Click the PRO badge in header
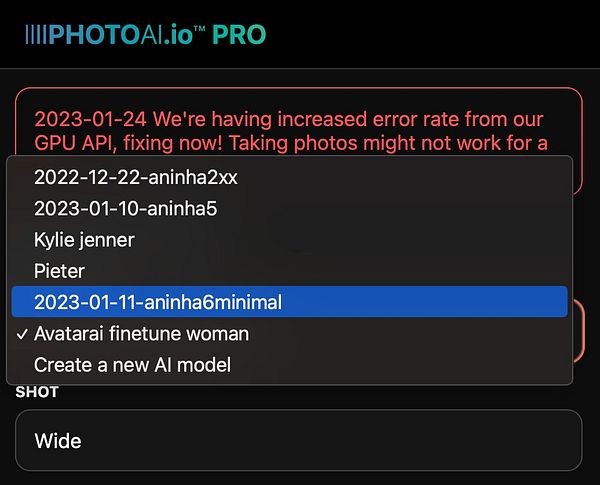The image size is (600, 485). [x=239, y=35]
